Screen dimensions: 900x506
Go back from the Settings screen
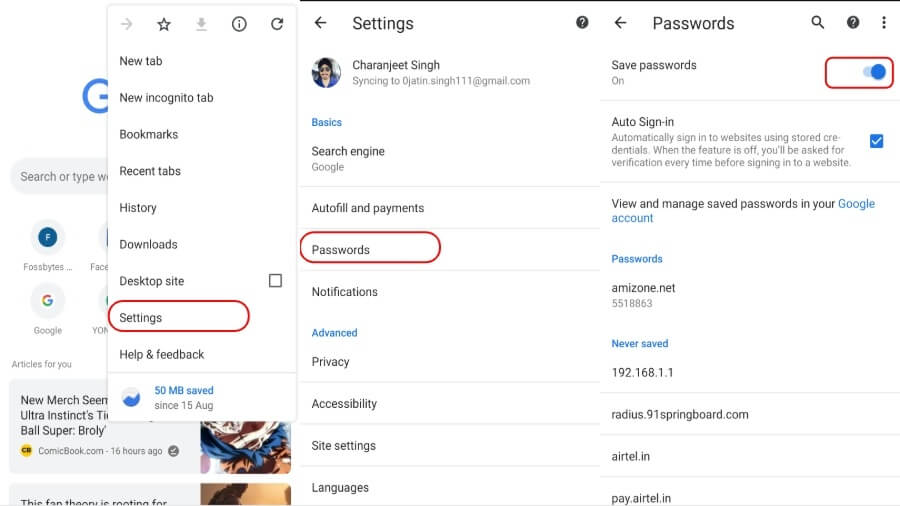pos(320,23)
